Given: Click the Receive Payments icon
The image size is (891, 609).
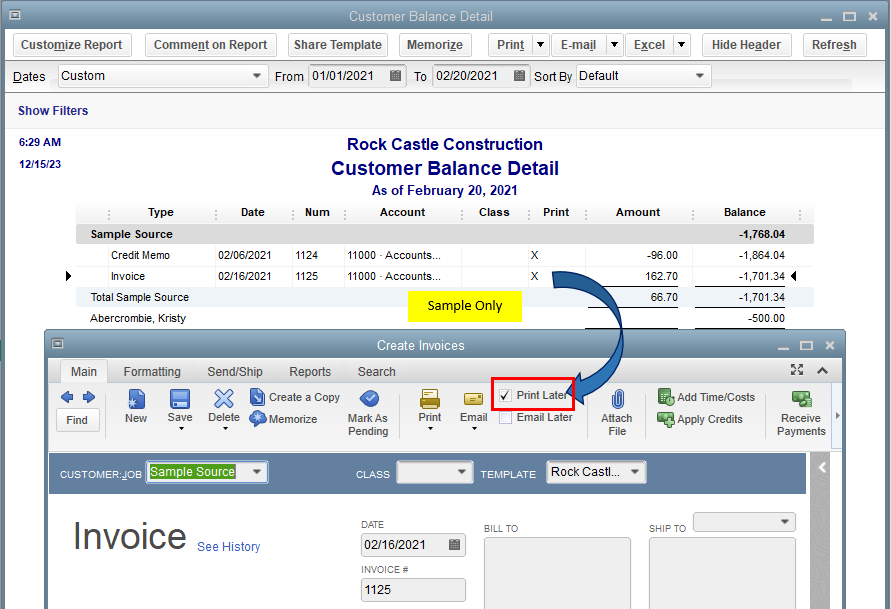Looking at the screenshot, I should coord(801,400).
